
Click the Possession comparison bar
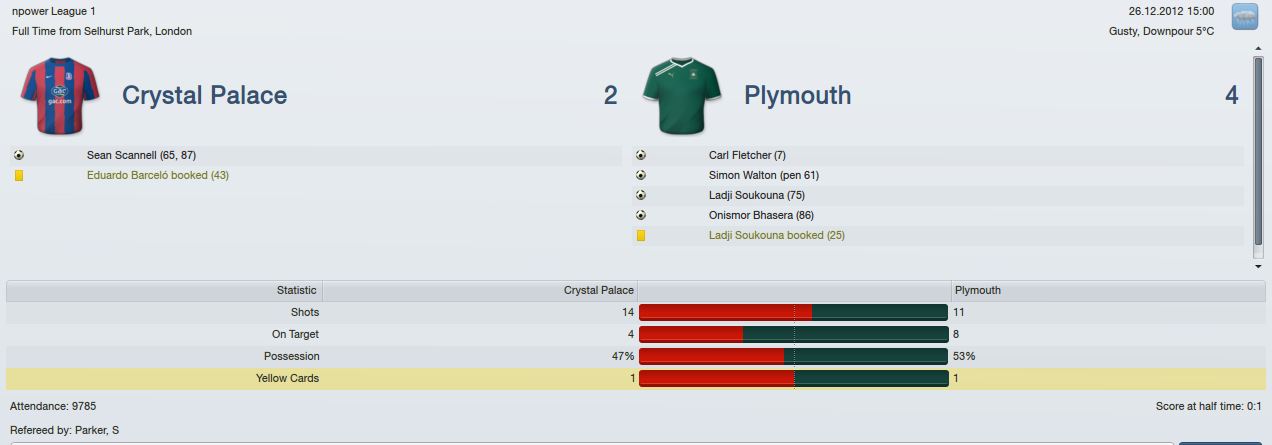[x=794, y=356]
